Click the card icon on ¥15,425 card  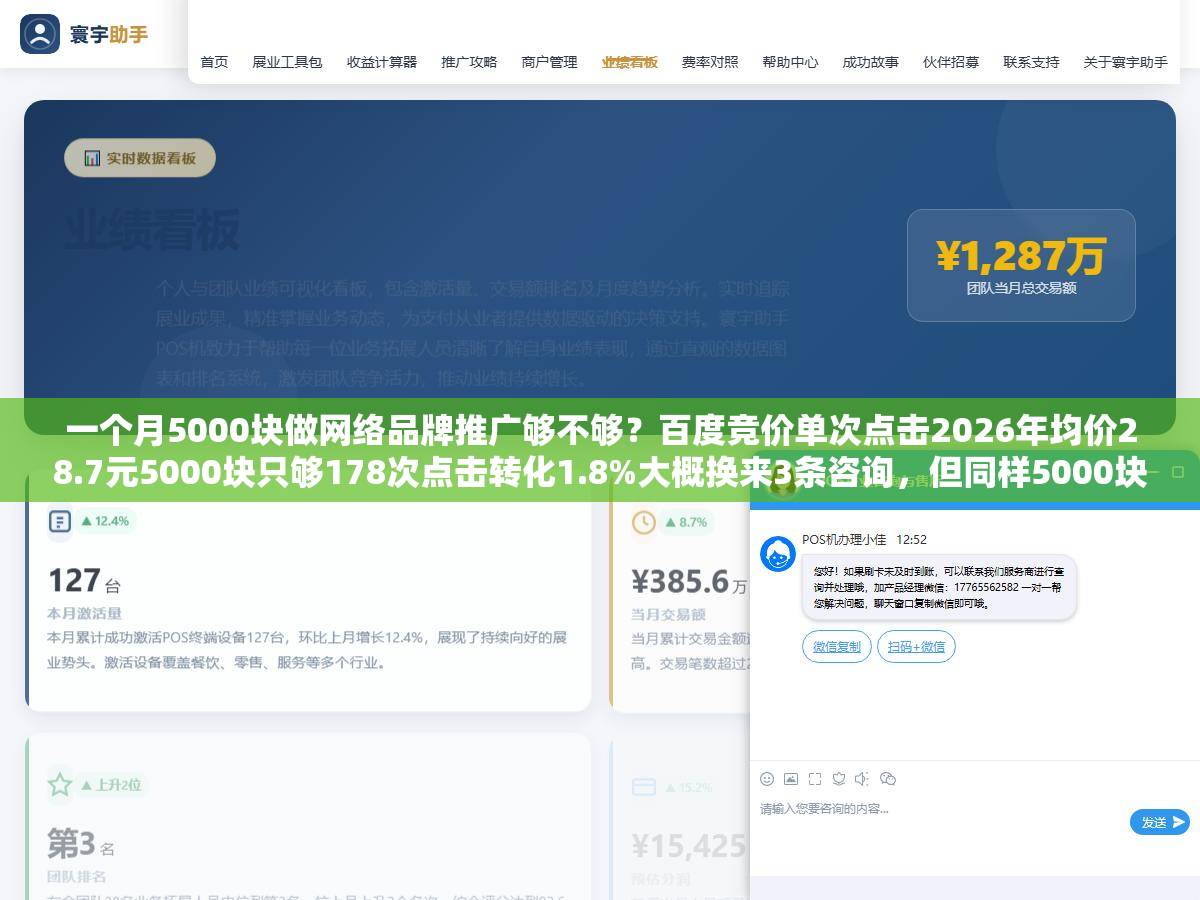tap(644, 787)
